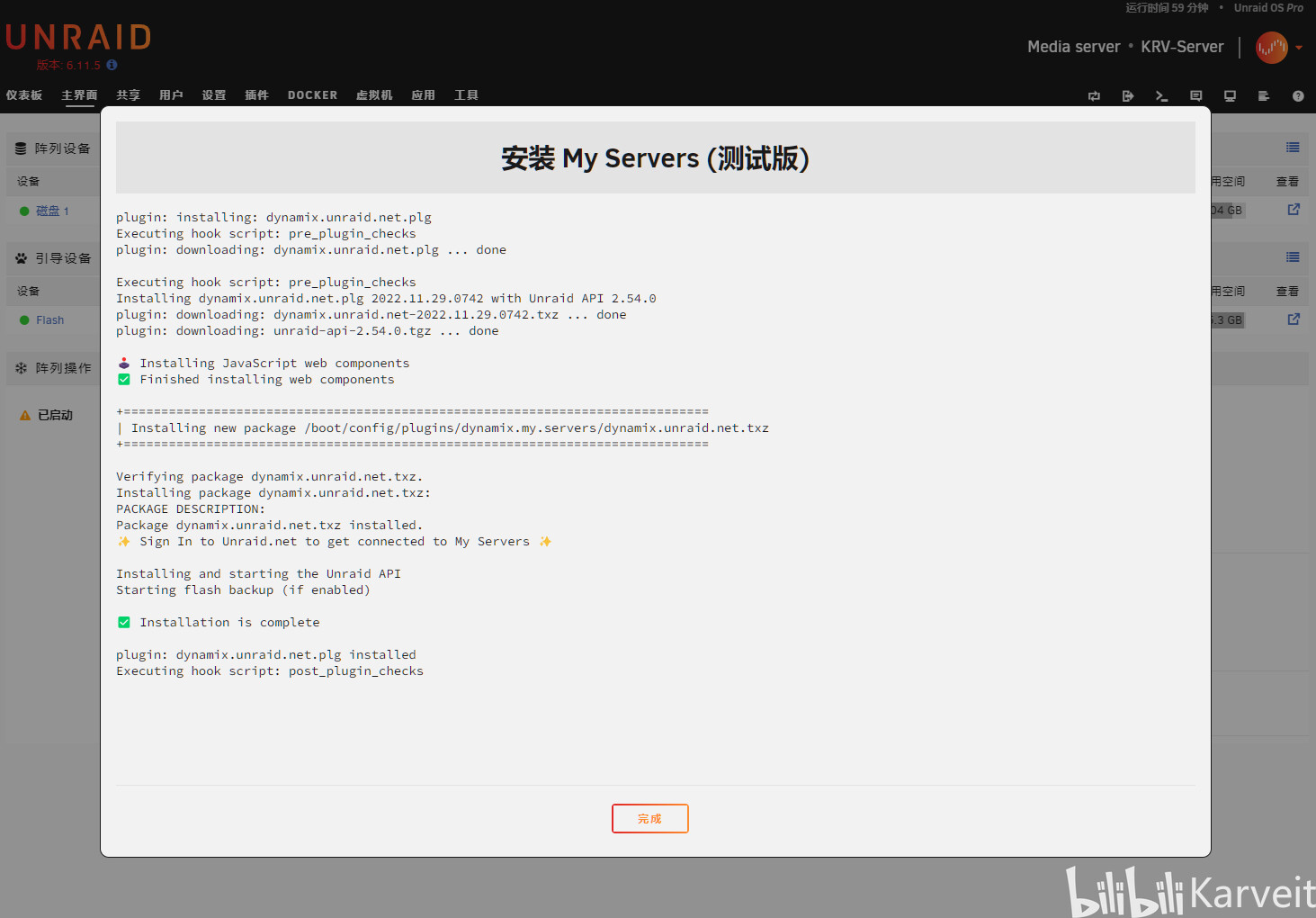Click the Flash device link
Image resolution: width=1316 pixels, height=918 pixels.
point(49,320)
